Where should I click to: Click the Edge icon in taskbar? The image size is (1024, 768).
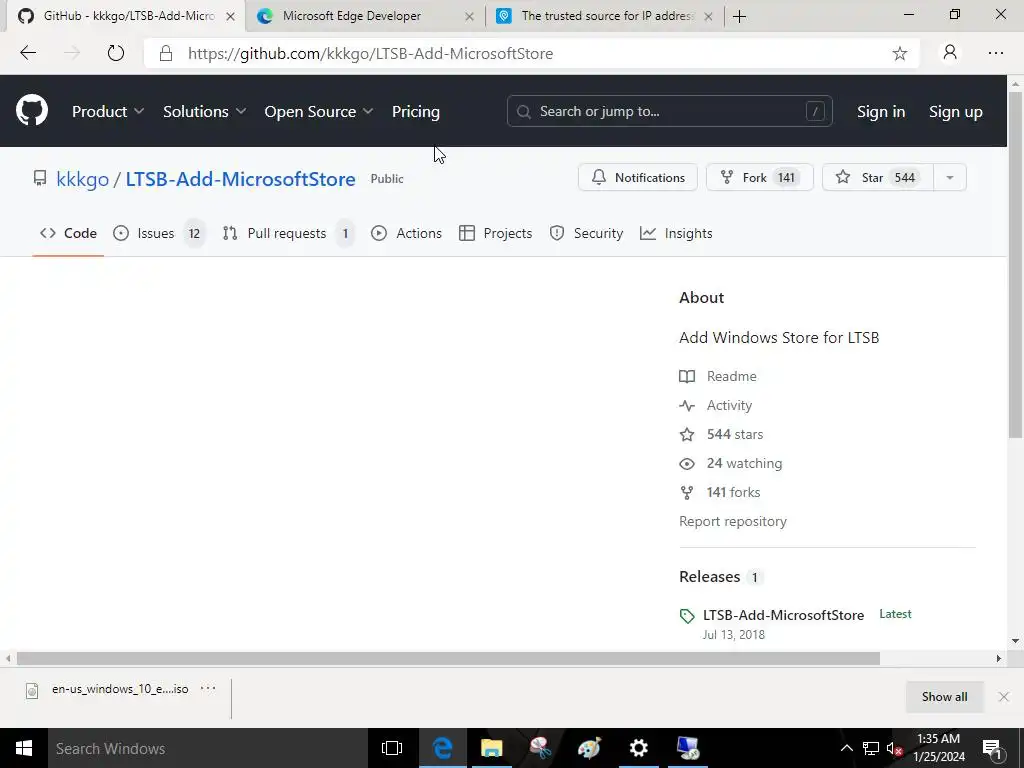tap(442, 748)
